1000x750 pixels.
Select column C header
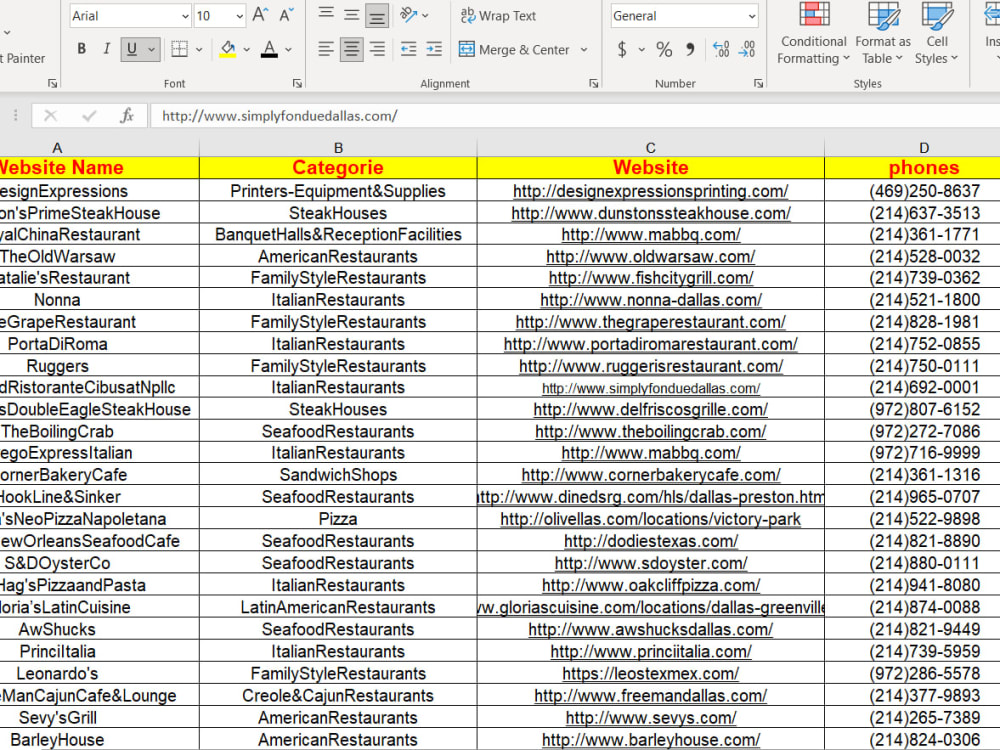pos(651,148)
